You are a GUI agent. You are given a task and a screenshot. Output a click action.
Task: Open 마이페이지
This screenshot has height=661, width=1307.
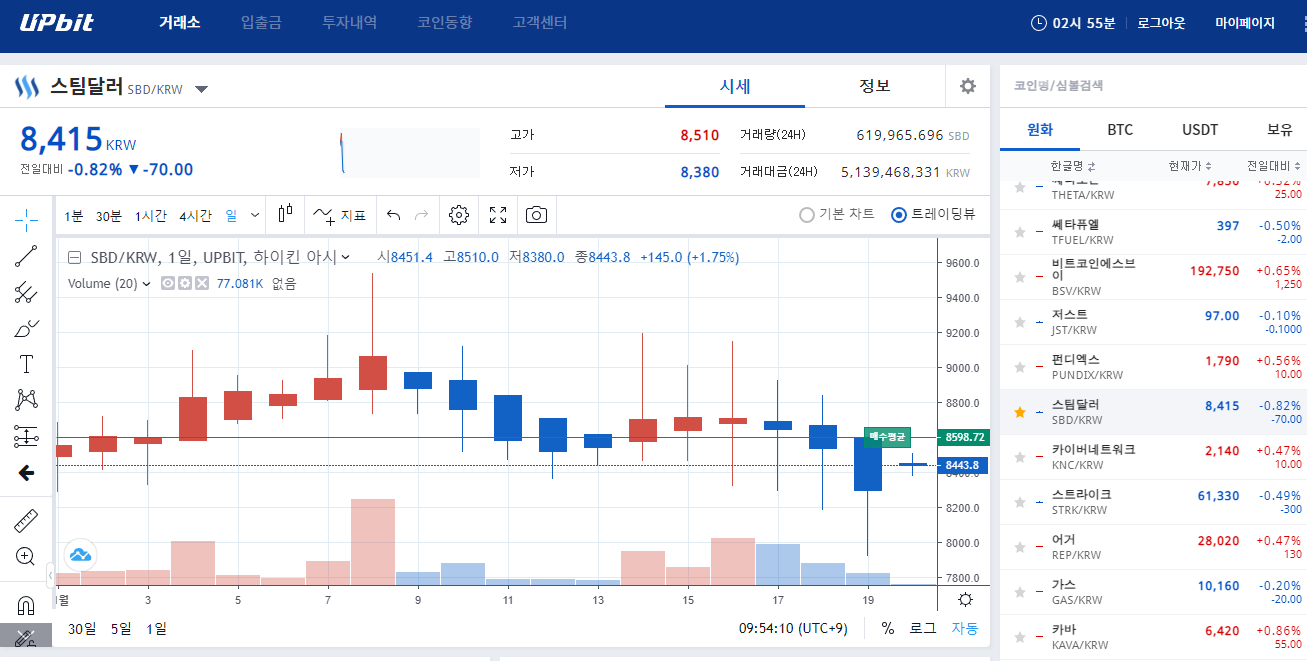pyautogui.click(x=1245, y=23)
